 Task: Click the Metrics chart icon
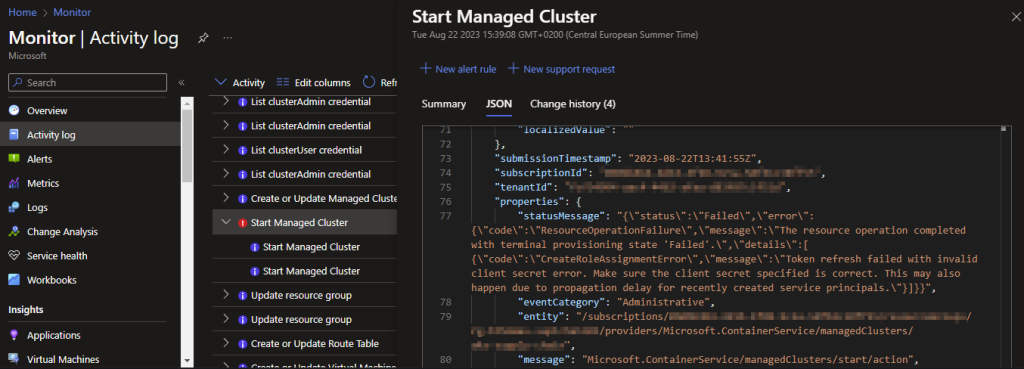pyautogui.click(x=14, y=183)
